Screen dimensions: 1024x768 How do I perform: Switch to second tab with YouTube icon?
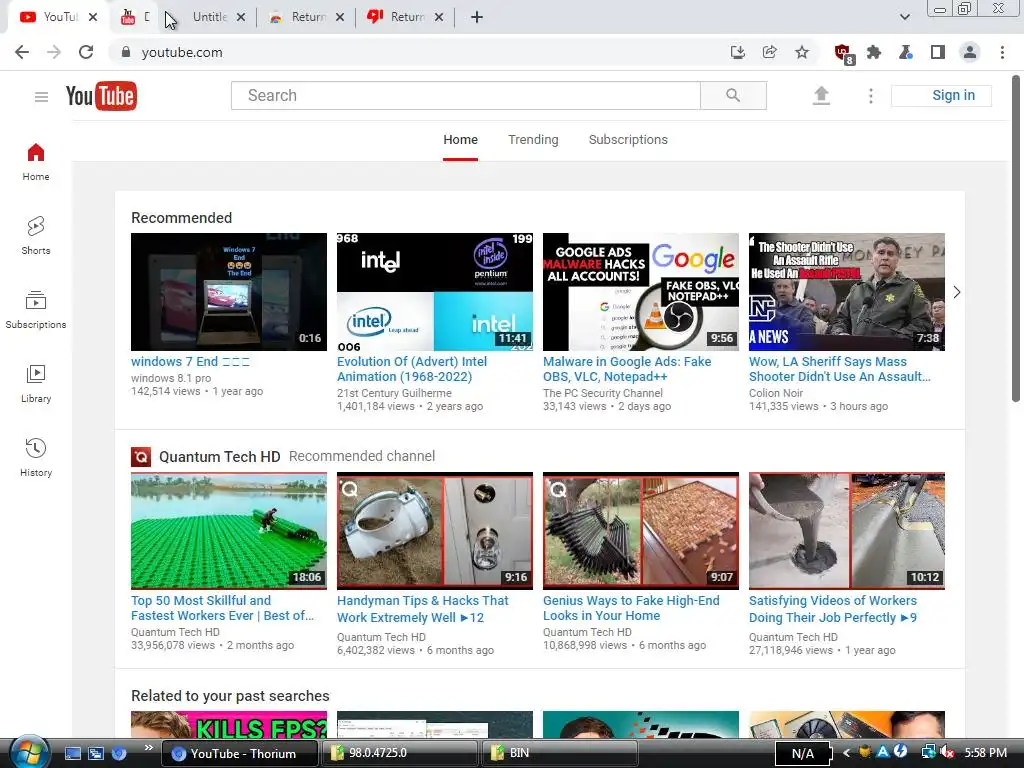pos(134,17)
